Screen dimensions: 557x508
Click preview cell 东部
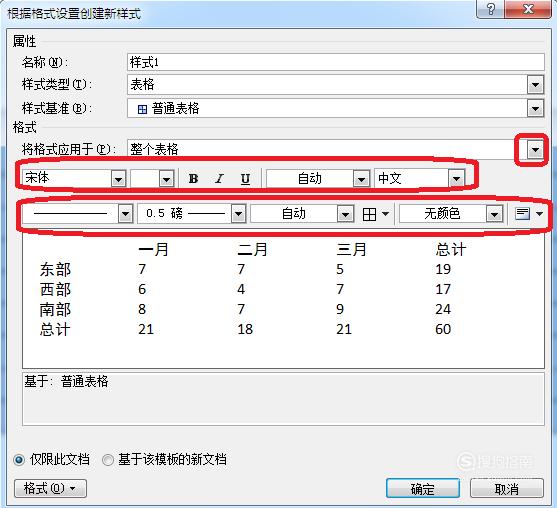(x=55, y=270)
